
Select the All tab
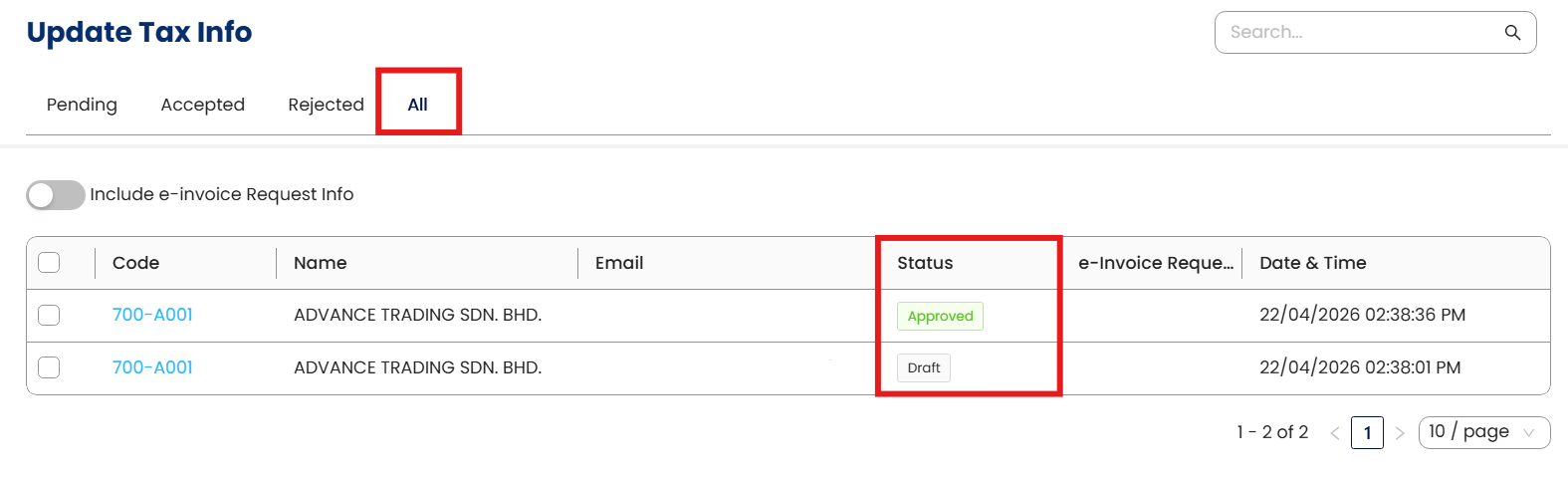tap(417, 105)
